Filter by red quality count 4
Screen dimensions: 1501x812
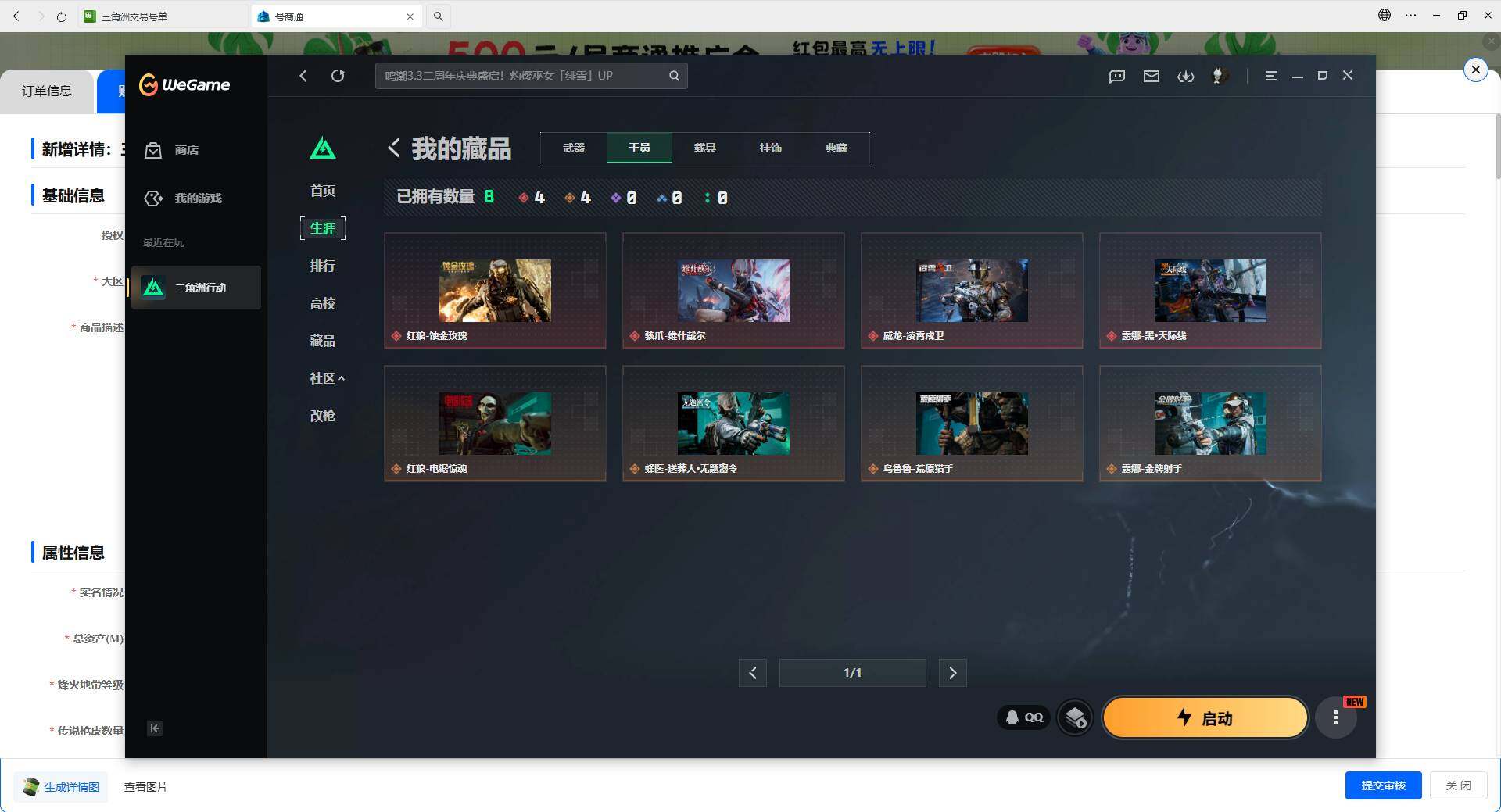532,198
